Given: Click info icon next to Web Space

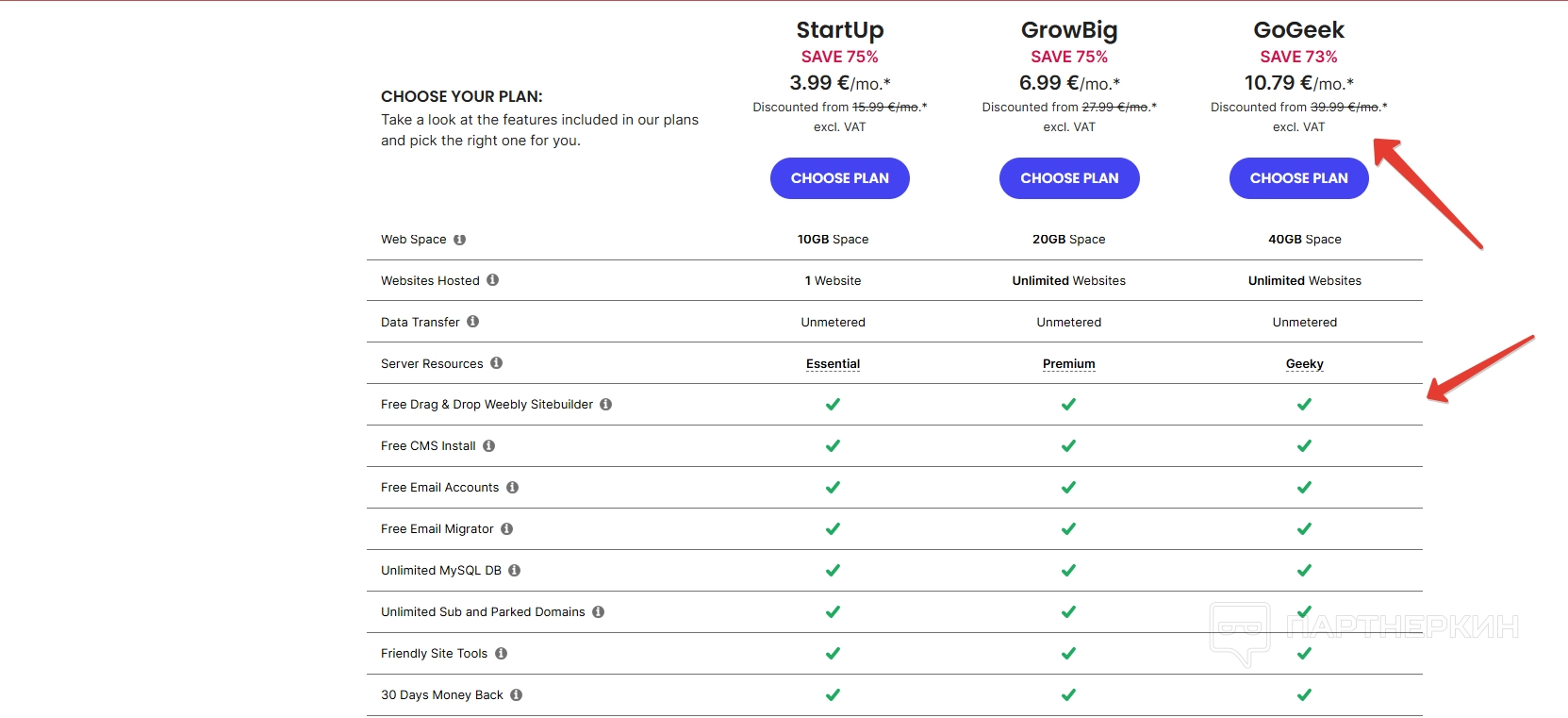Looking at the screenshot, I should tap(459, 240).
